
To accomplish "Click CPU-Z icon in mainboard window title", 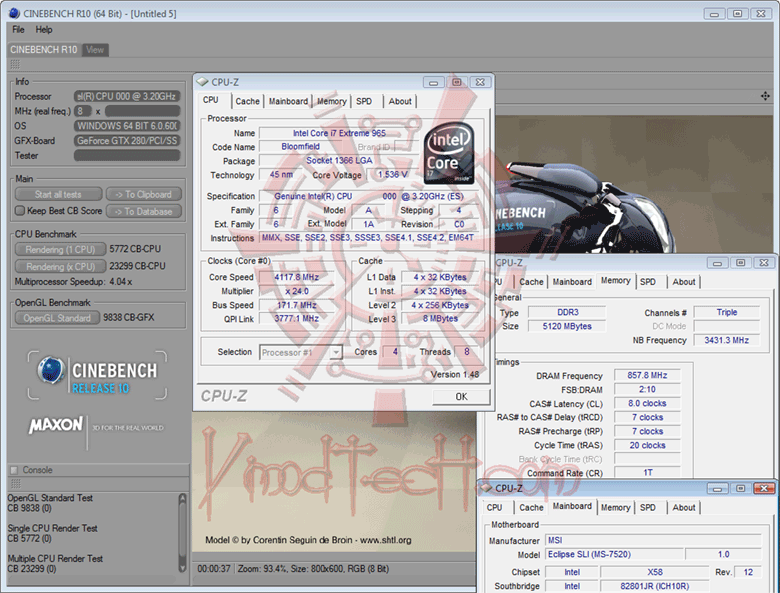I will [487, 488].
